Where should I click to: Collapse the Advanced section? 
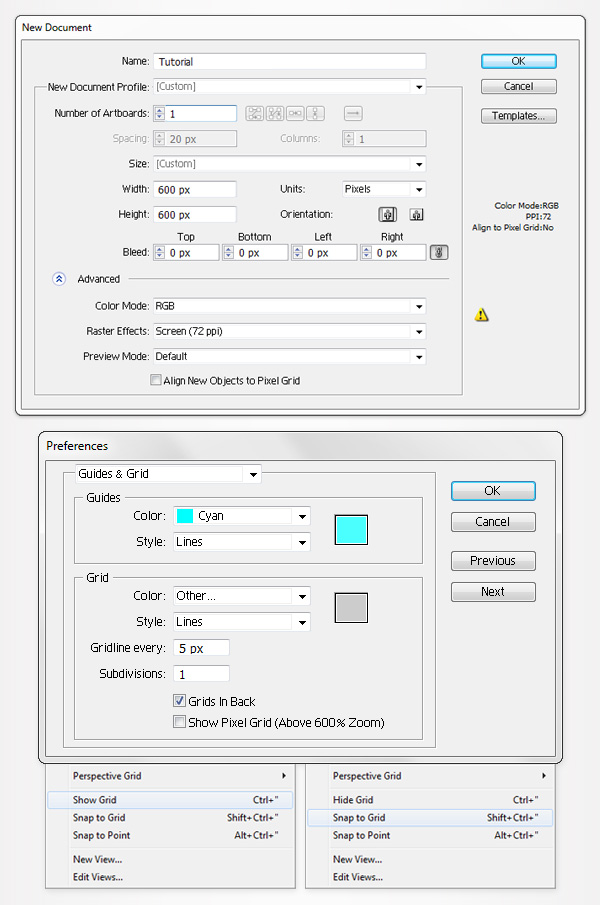point(59,279)
